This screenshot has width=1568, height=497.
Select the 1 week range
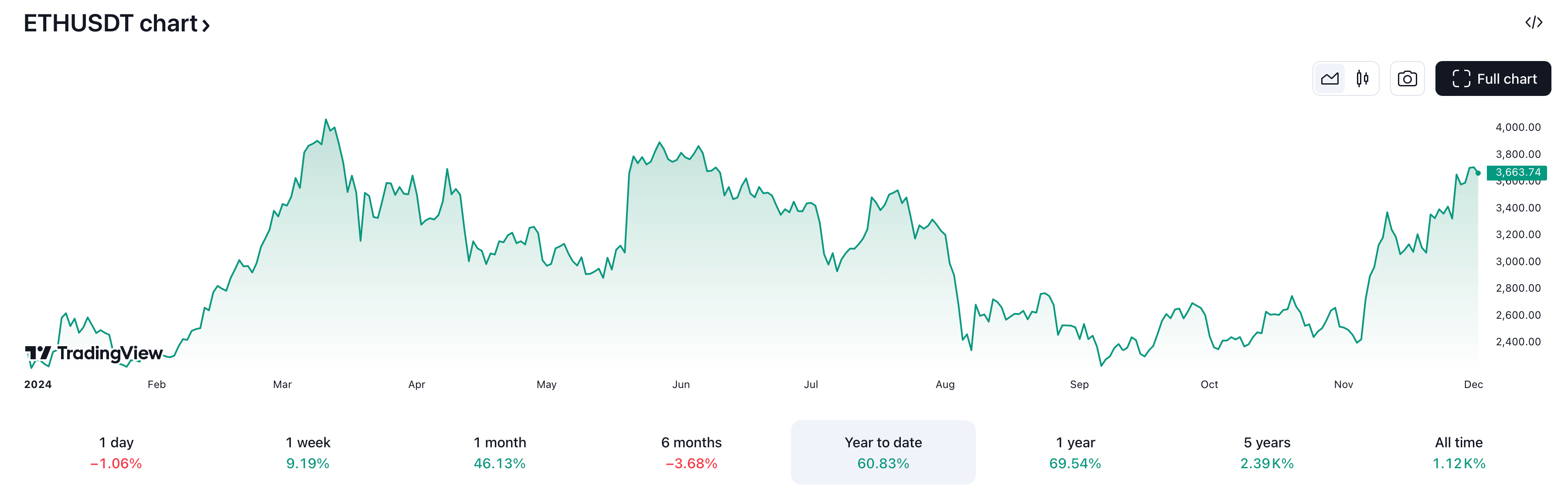coord(308,452)
